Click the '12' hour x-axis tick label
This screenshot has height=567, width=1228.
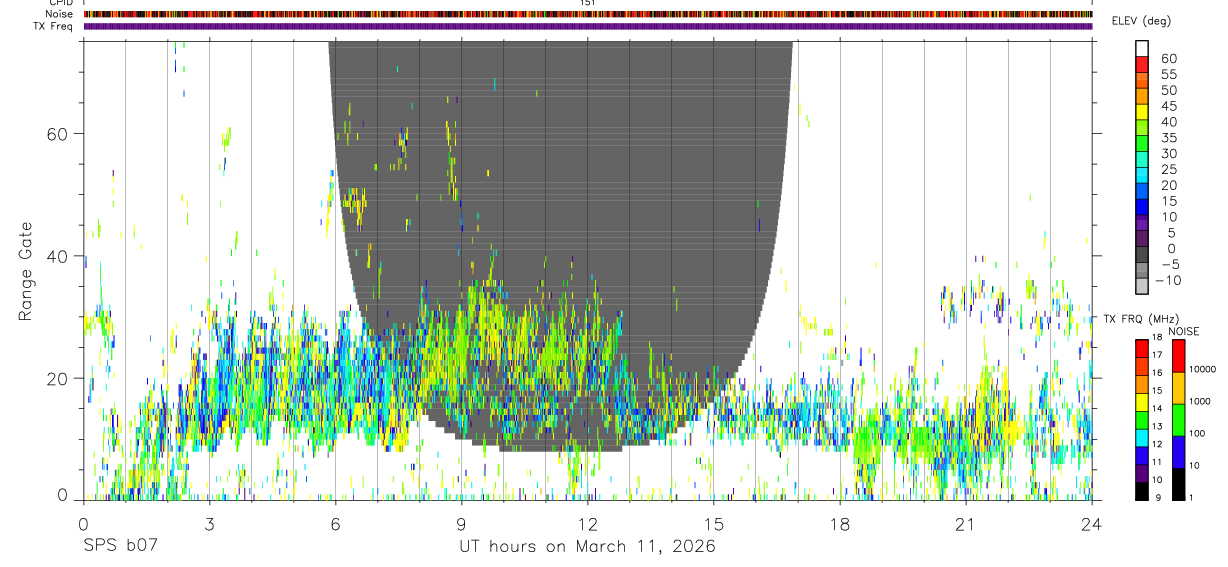[x=587, y=524]
